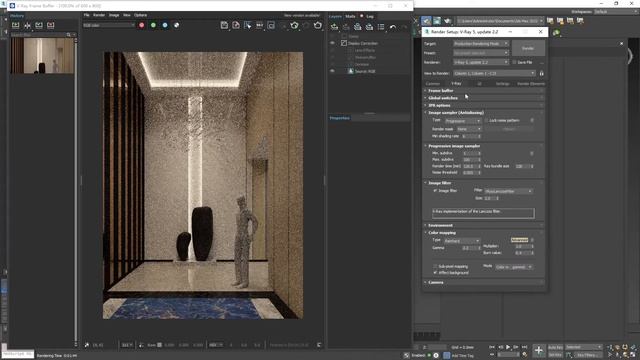Open the Settings tab in Render Setup

[502, 84]
